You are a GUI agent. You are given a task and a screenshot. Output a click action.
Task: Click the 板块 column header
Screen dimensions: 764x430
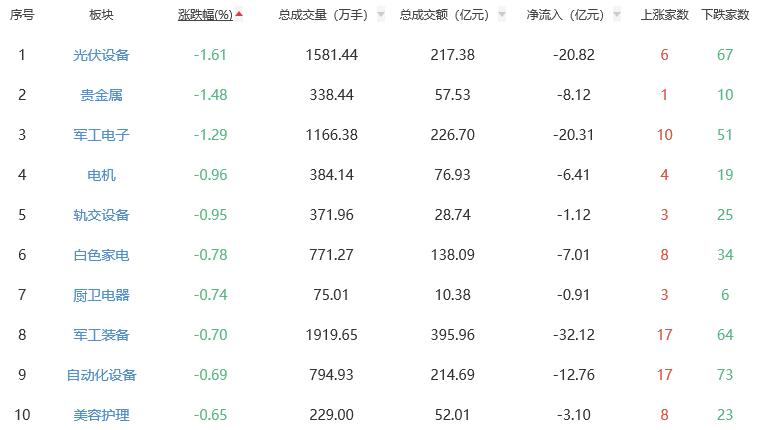click(101, 15)
